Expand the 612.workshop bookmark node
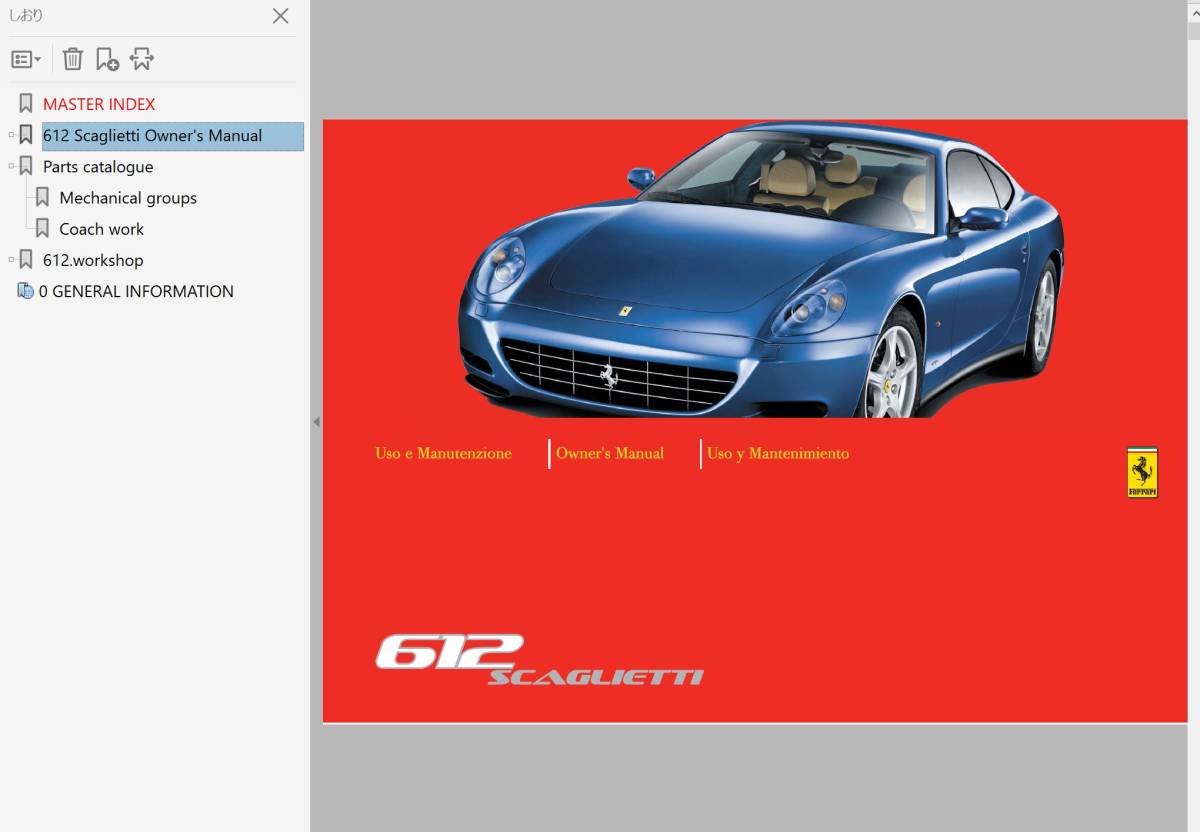 pos(11,260)
